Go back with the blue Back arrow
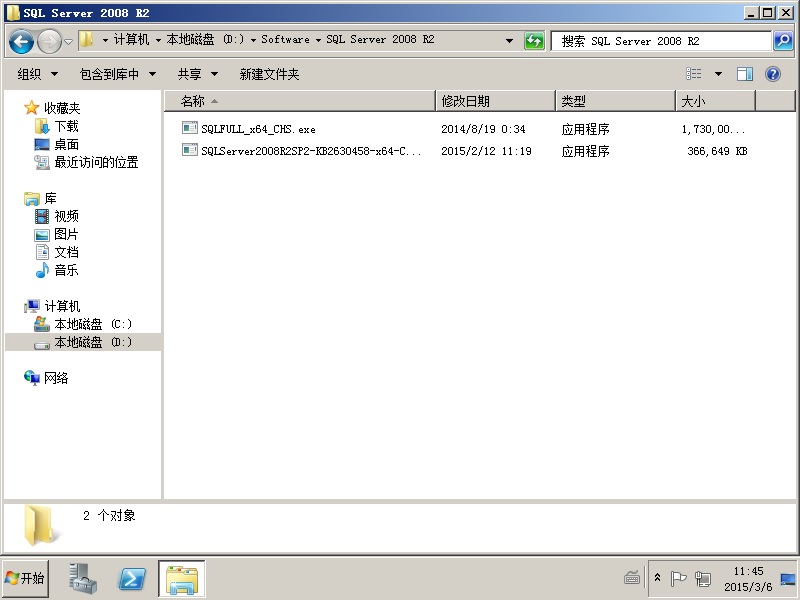 pyautogui.click(x=21, y=41)
